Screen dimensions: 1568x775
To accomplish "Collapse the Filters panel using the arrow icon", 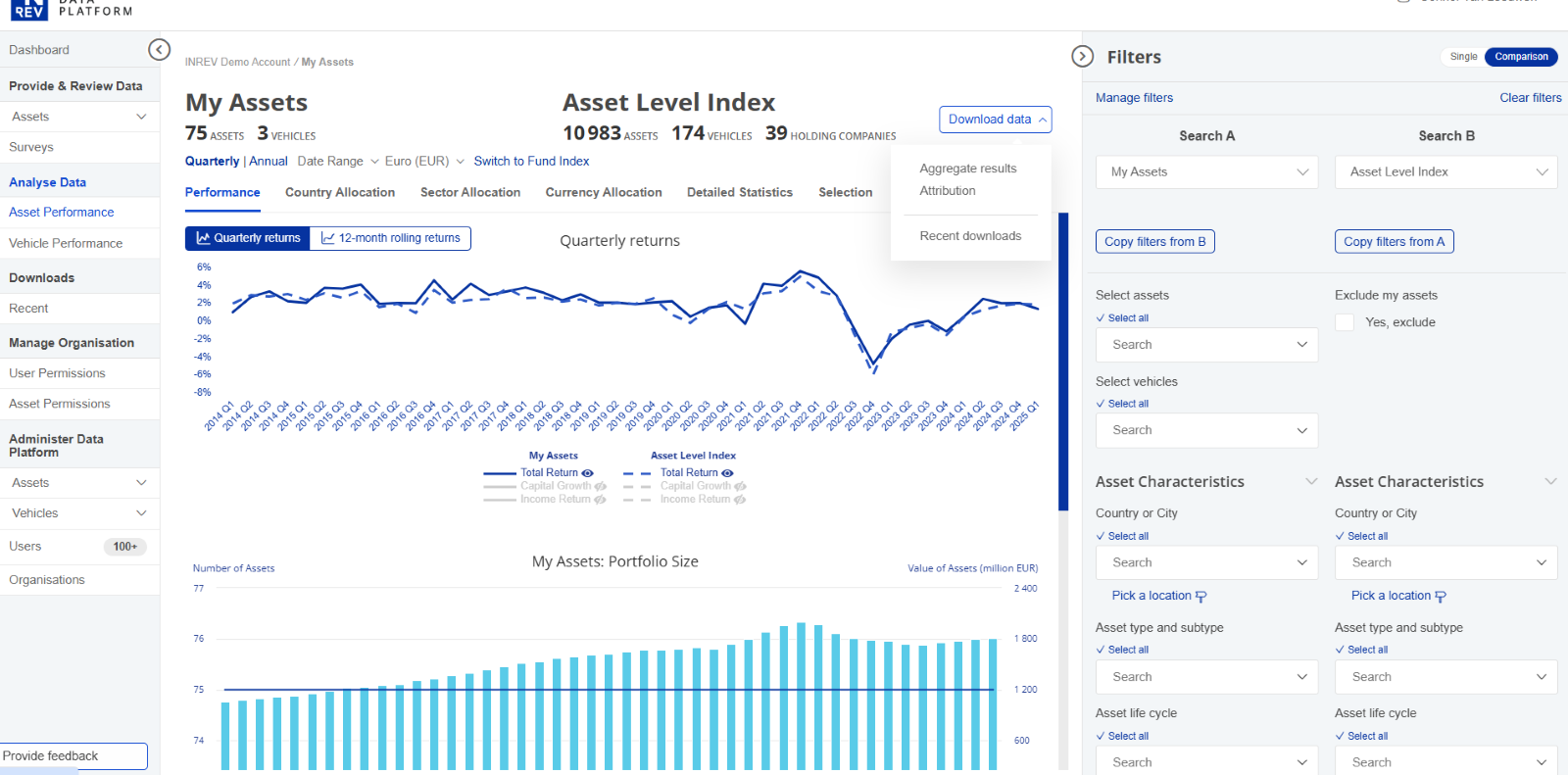I will [1082, 57].
